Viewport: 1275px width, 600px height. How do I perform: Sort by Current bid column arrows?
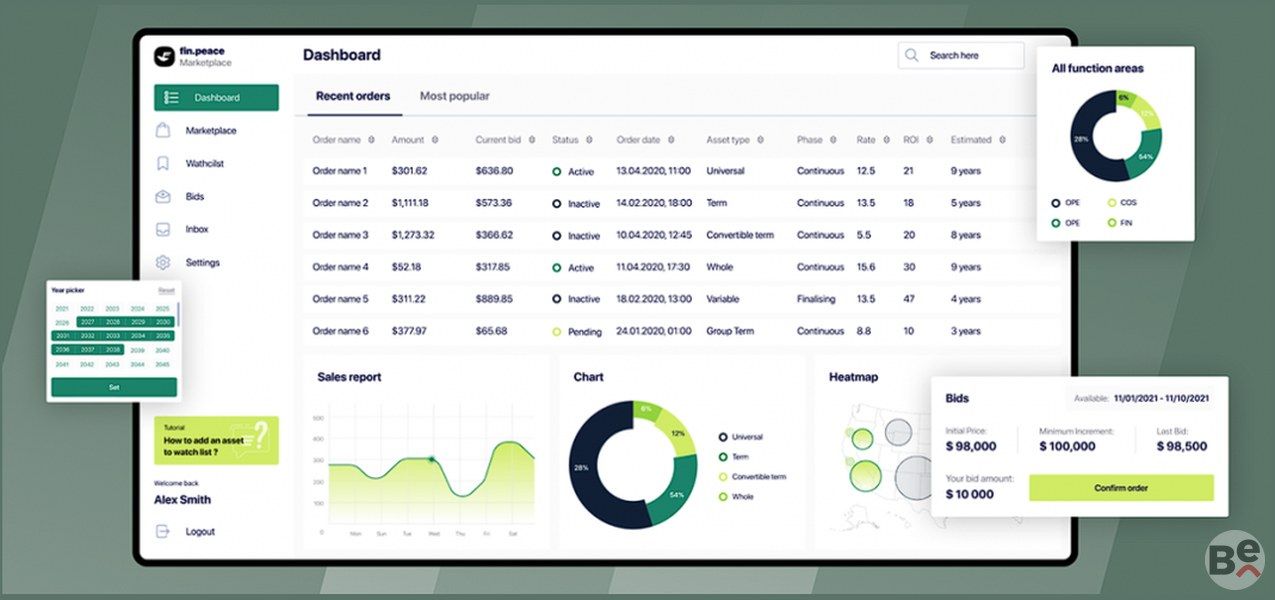(532, 140)
